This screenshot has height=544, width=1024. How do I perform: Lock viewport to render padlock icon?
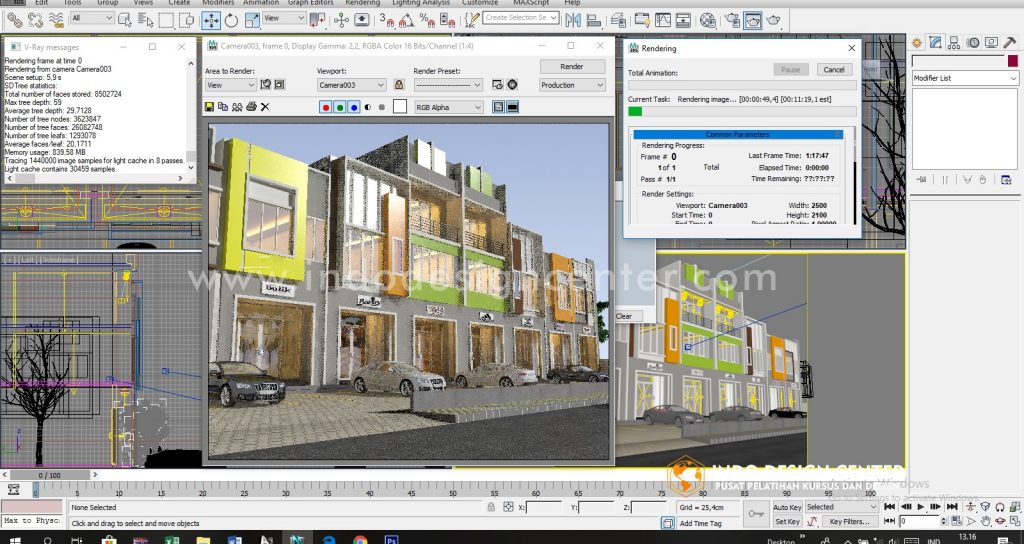pos(399,85)
